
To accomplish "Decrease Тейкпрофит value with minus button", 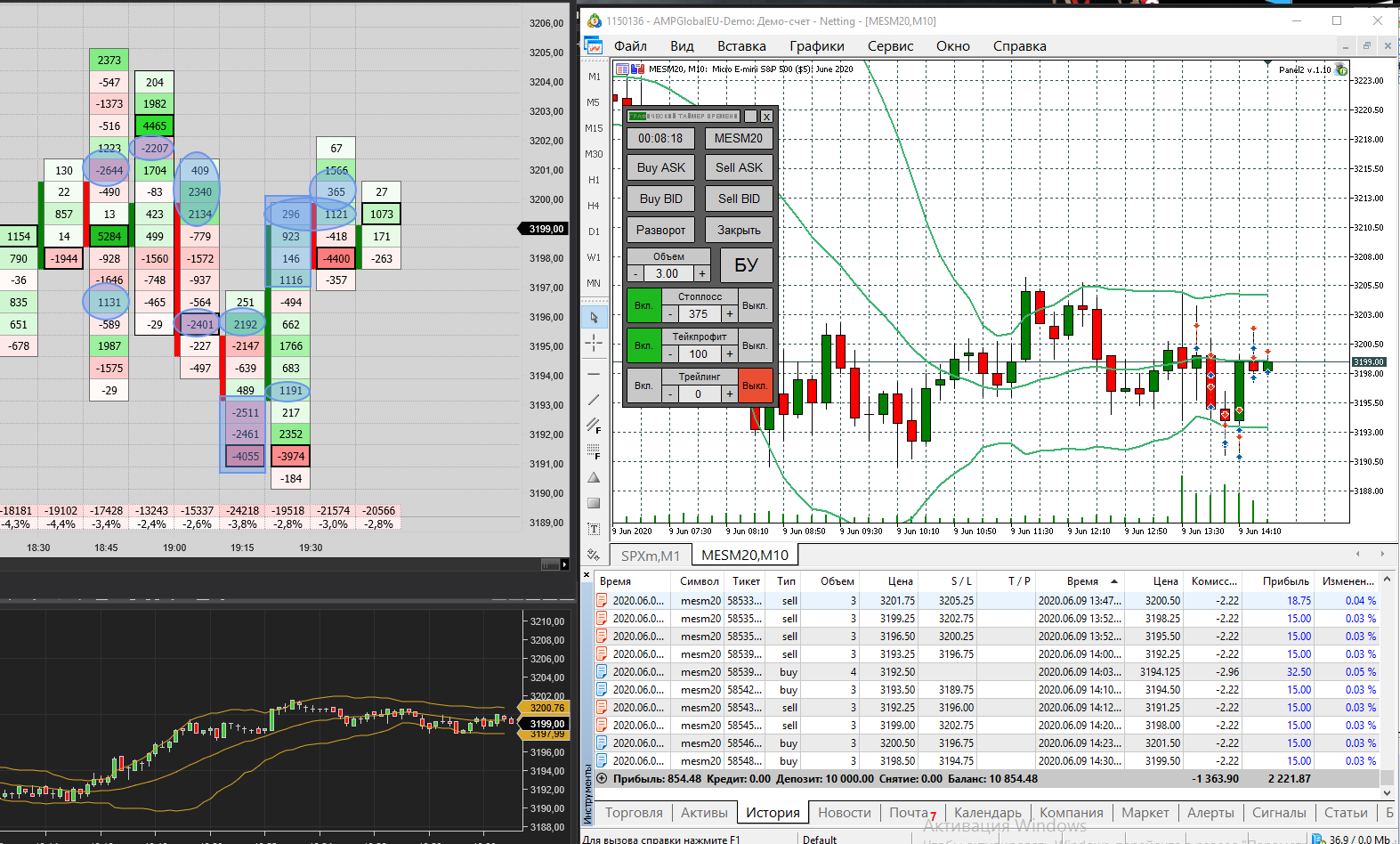I will tap(670, 354).
